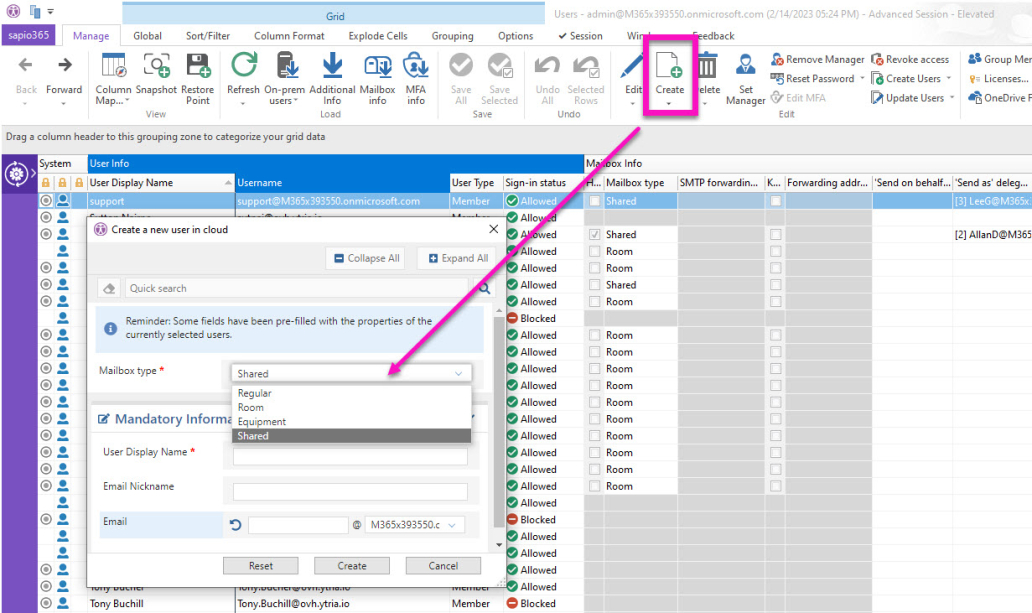Viewport: 1032px width, 613px height.
Task: Switch to the Global tab
Action: coord(147,36)
